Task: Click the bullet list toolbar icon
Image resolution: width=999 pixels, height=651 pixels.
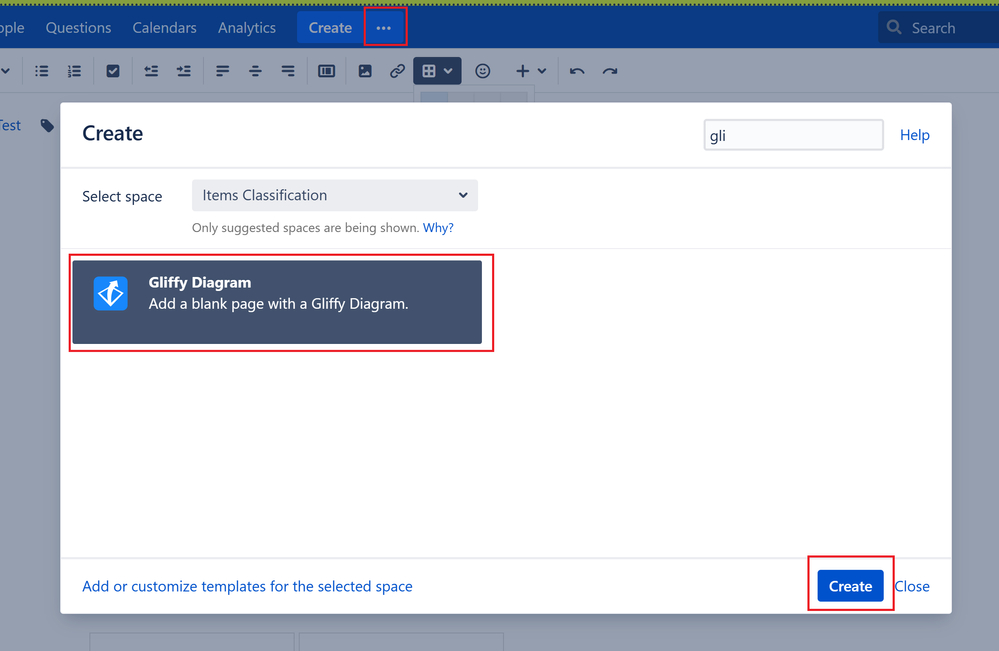Action: point(41,71)
